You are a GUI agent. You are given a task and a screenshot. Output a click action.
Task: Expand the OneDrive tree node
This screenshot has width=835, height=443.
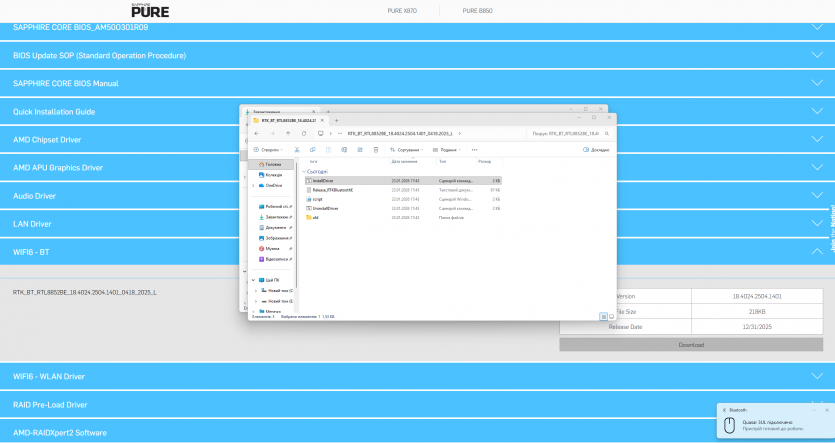click(253, 185)
